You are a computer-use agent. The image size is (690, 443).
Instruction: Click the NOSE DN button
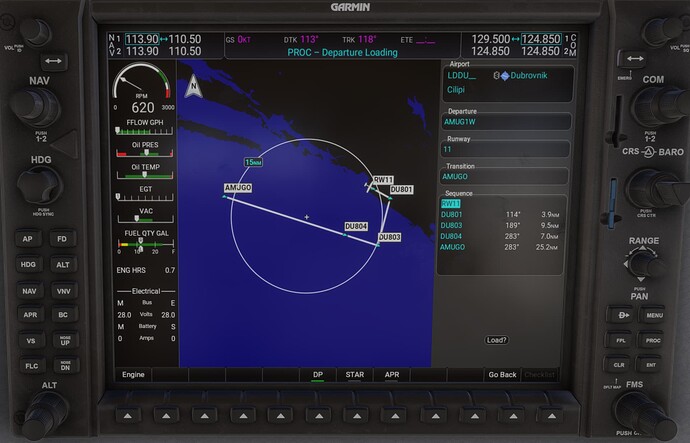pyautogui.click(x=65, y=366)
